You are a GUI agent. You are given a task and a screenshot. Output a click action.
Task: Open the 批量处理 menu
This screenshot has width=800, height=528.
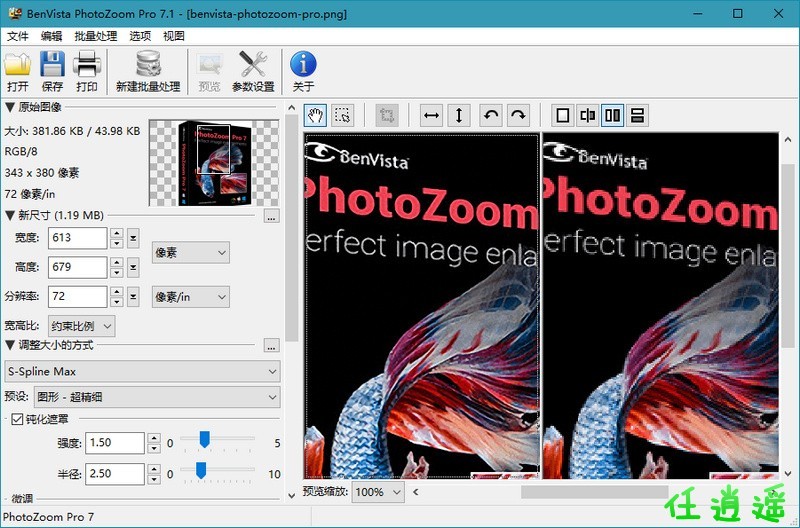click(96, 36)
